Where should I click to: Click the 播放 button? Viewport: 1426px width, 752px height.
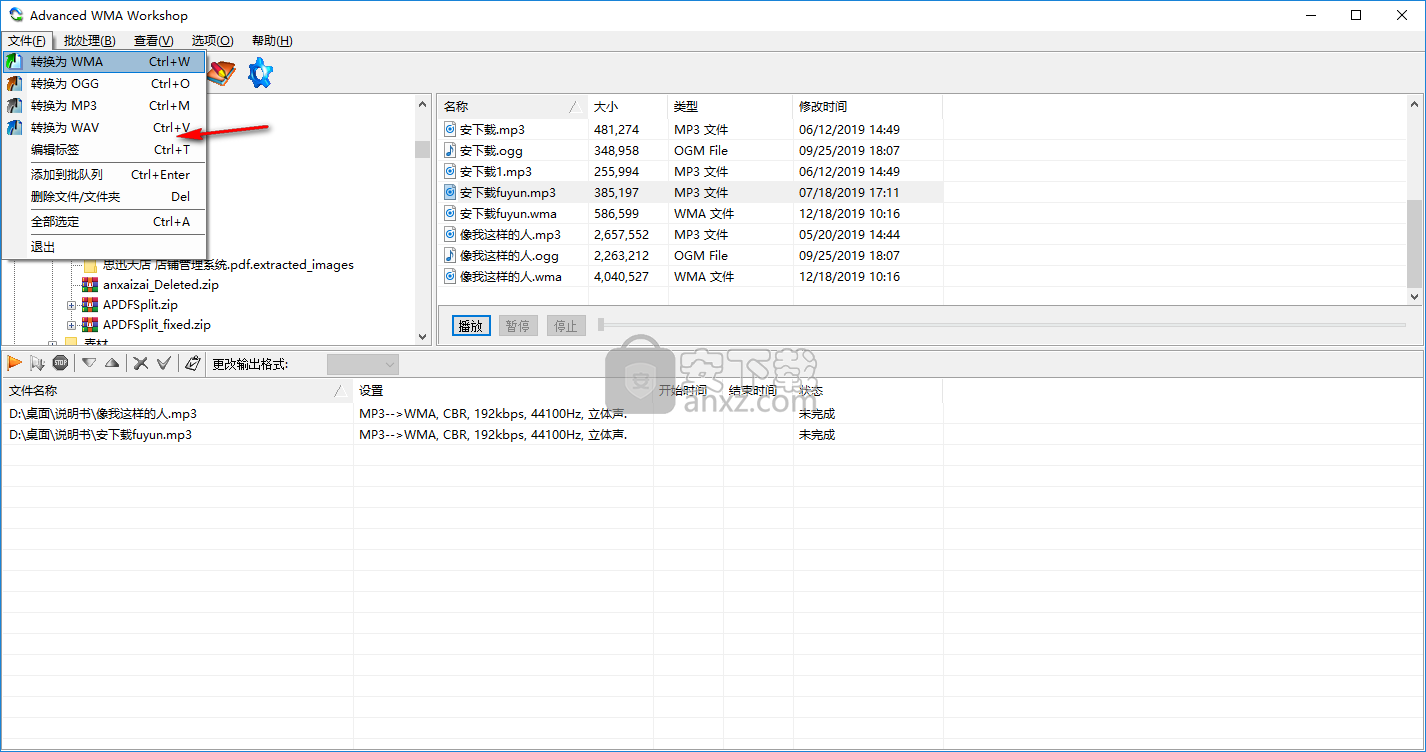[471, 326]
